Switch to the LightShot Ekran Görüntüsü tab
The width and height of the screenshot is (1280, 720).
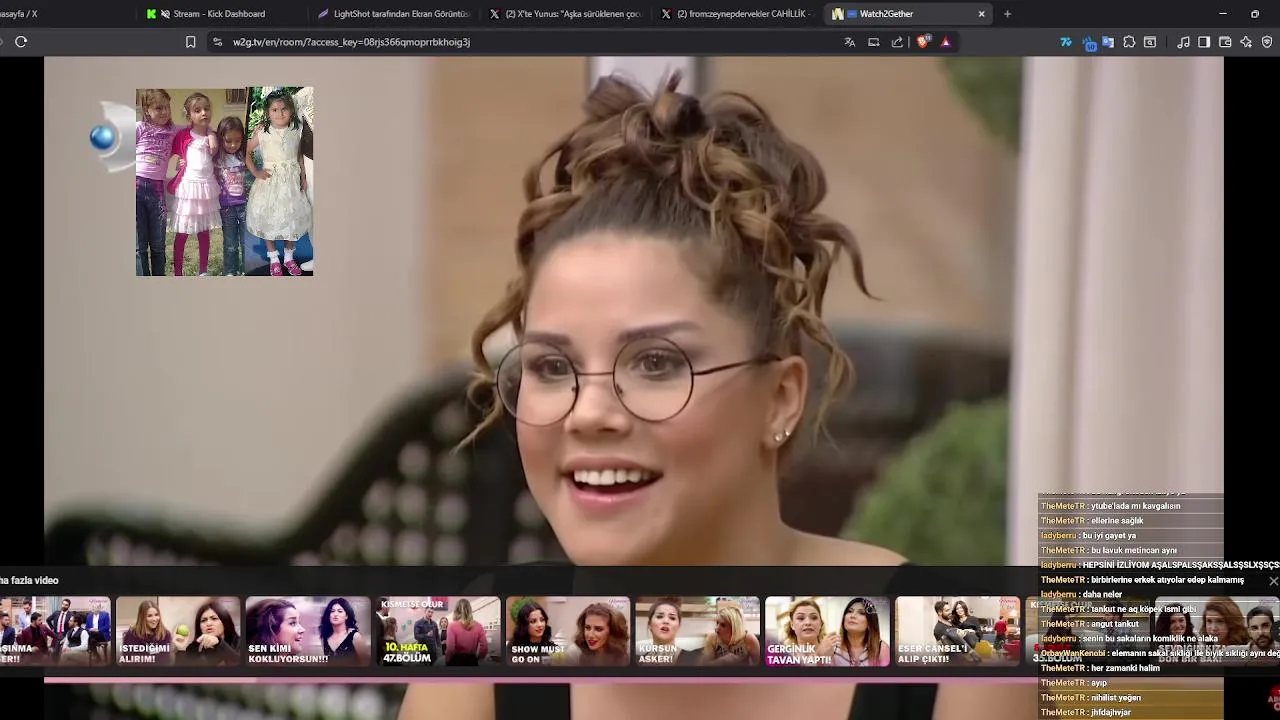[x=393, y=14]
